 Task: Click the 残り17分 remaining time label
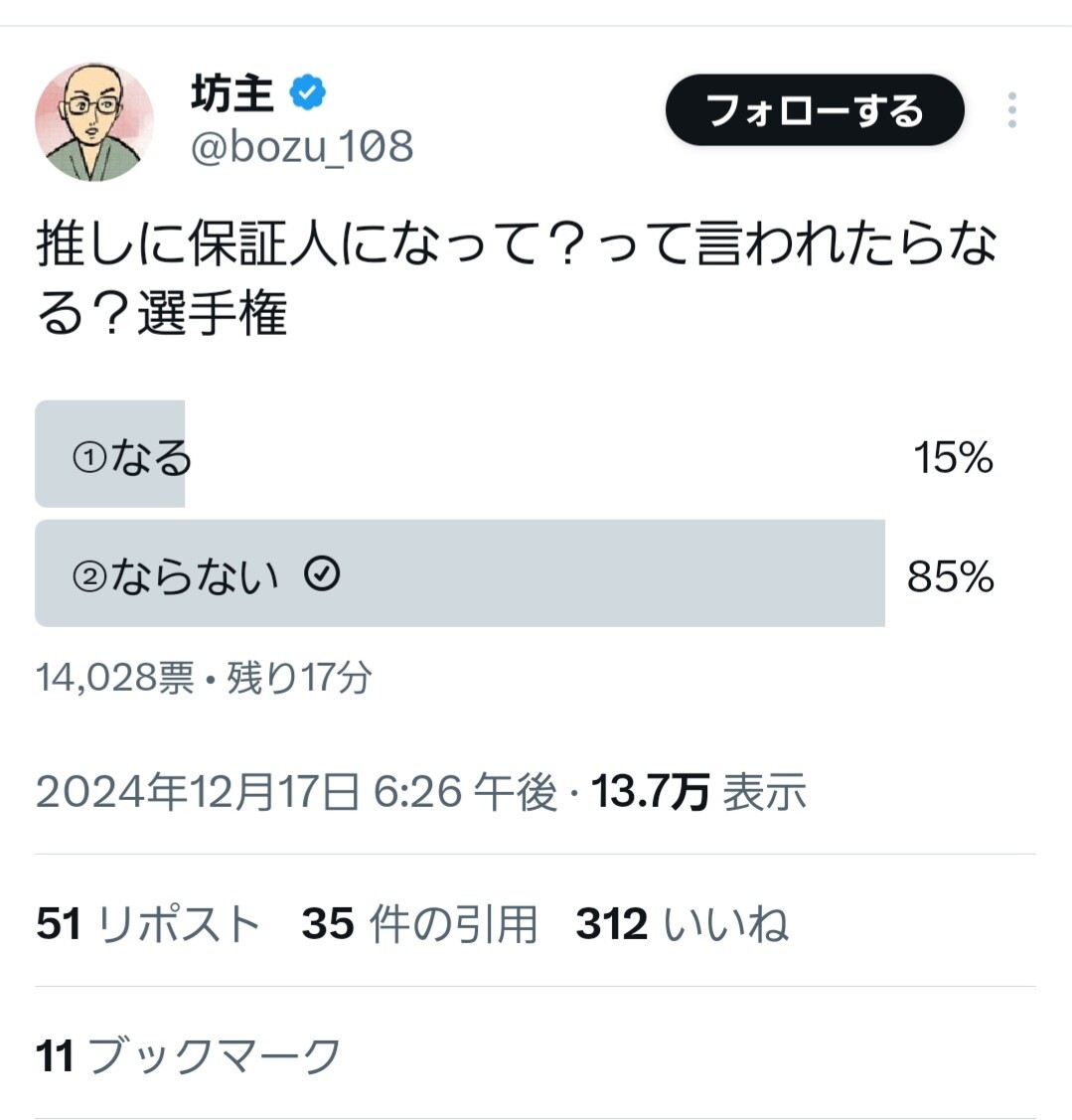coord(299,677)
